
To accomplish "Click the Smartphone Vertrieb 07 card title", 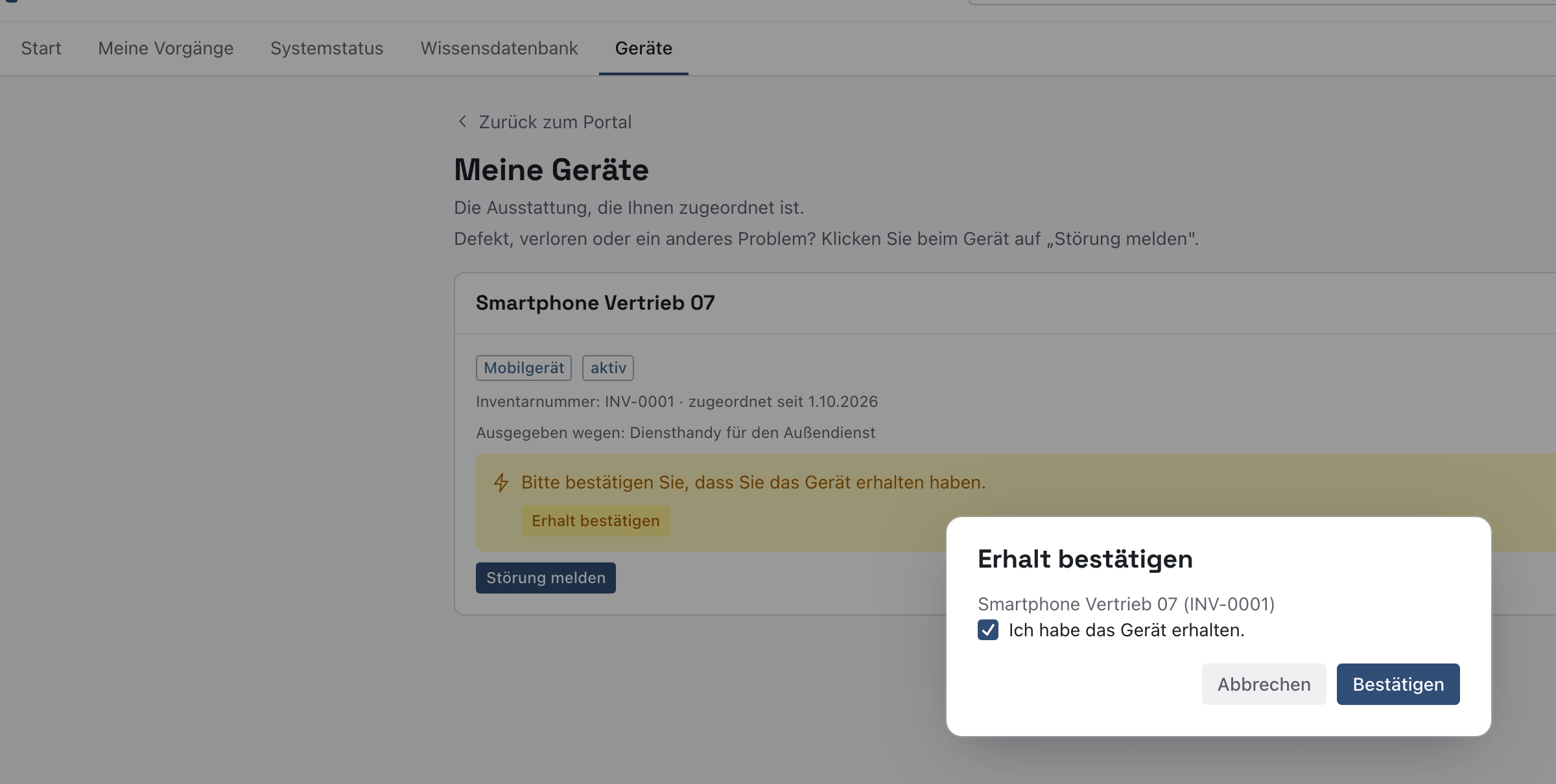I will pyautogui.click(x=595, y=303).
